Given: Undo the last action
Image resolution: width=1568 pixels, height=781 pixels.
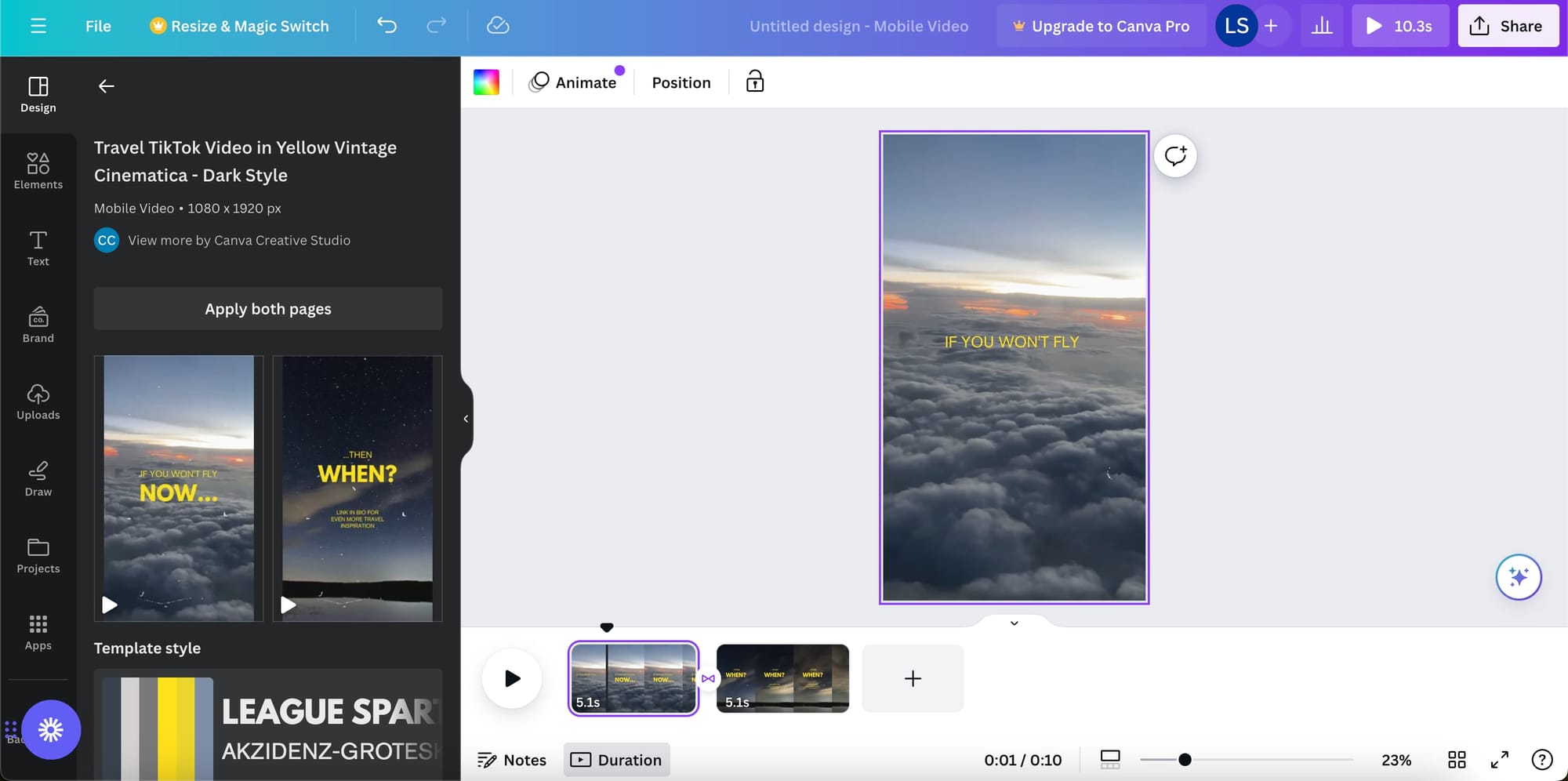Looking at the screenshot, I should (x=387, y=26).
